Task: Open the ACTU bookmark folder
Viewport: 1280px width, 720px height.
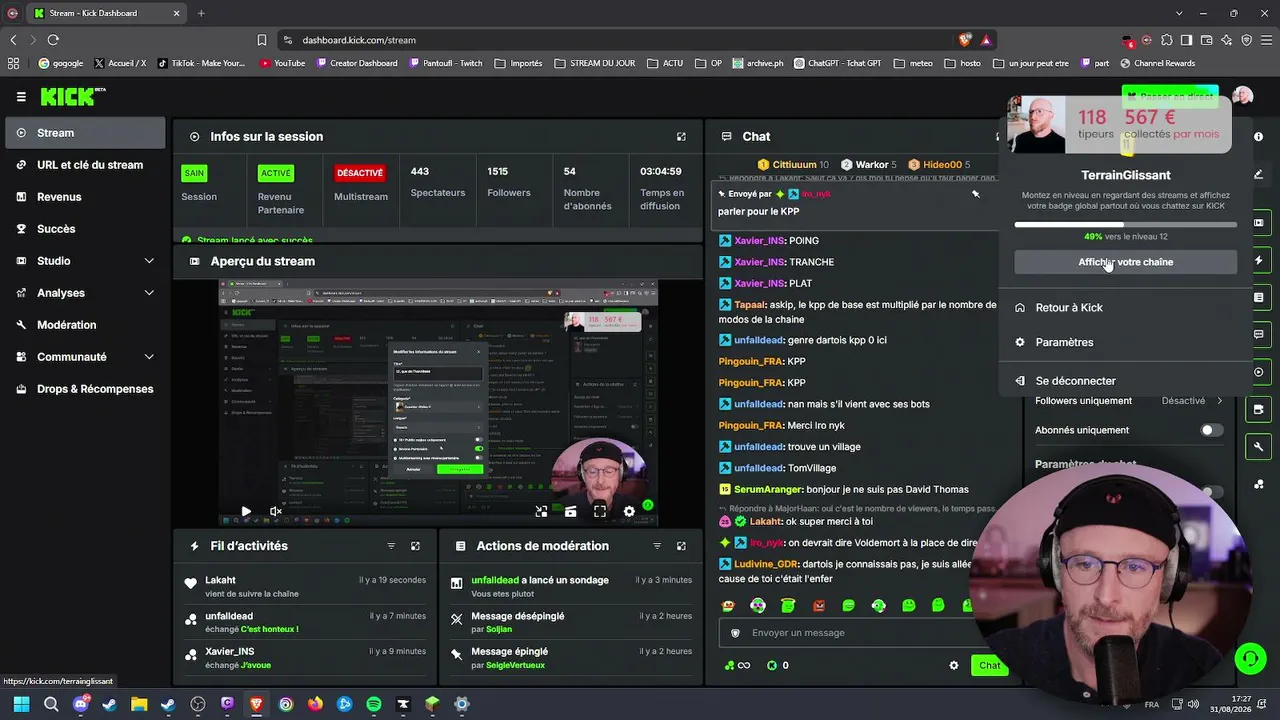Action: [664, 63]
